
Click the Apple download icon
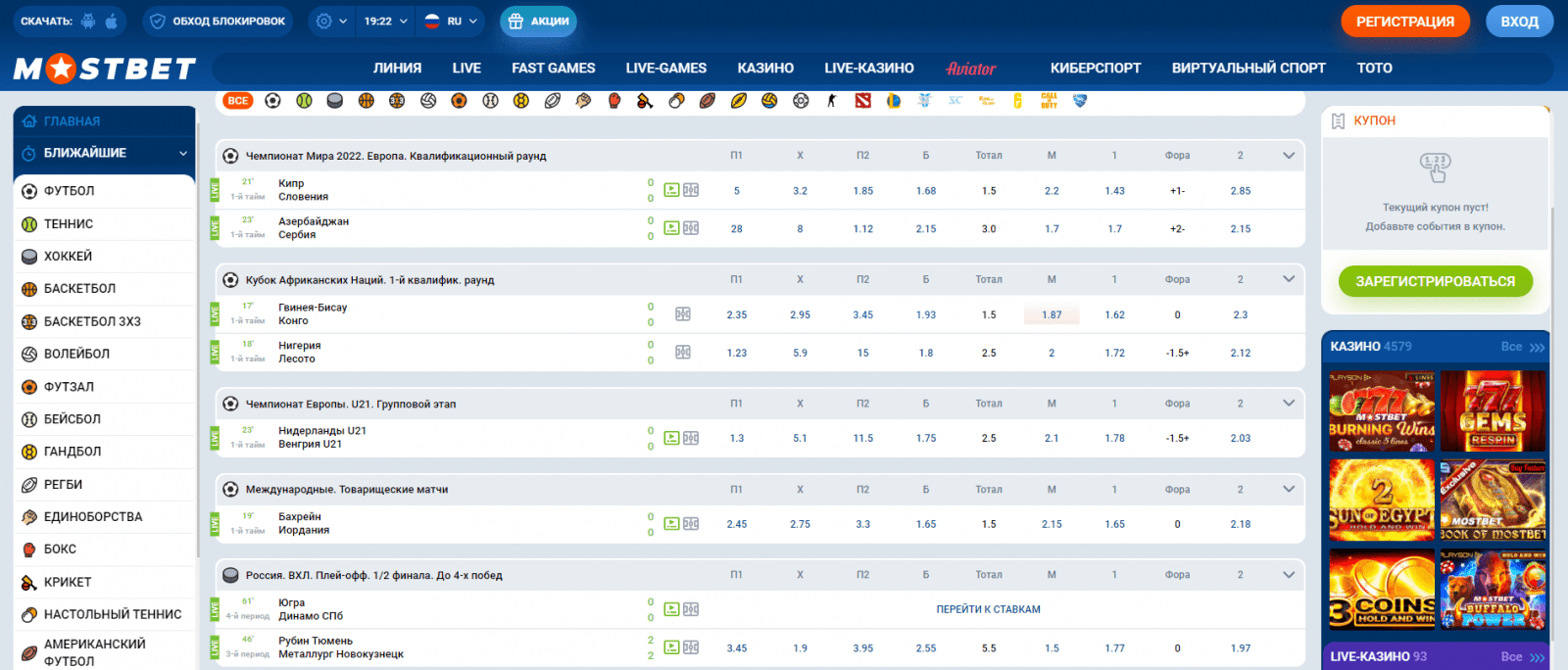[x=112, y=21]
